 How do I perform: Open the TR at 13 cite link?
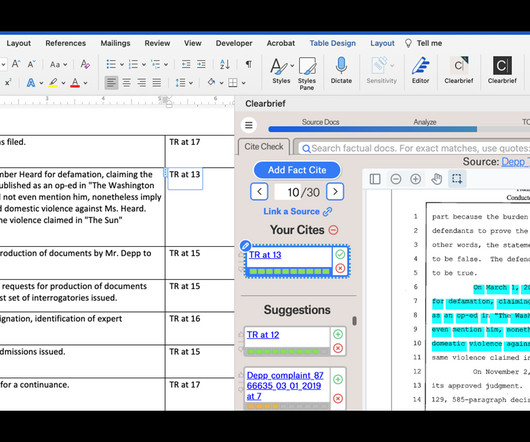point(265,255)
